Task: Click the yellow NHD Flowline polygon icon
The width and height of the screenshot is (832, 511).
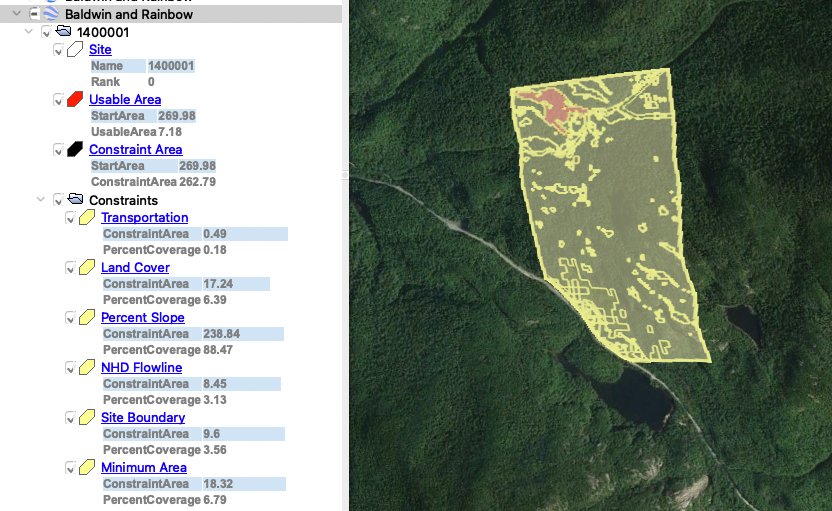Action: coord(87,367)
